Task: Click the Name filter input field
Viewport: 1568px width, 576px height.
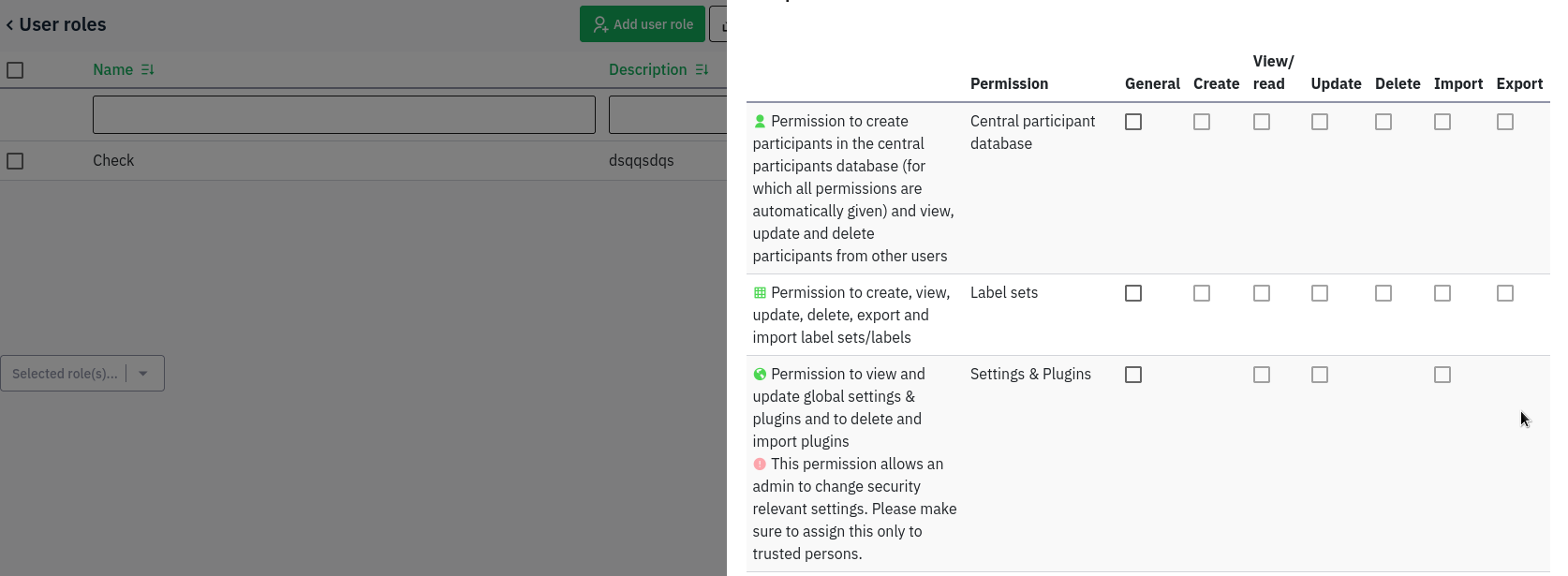Action: tap(344, 114)
